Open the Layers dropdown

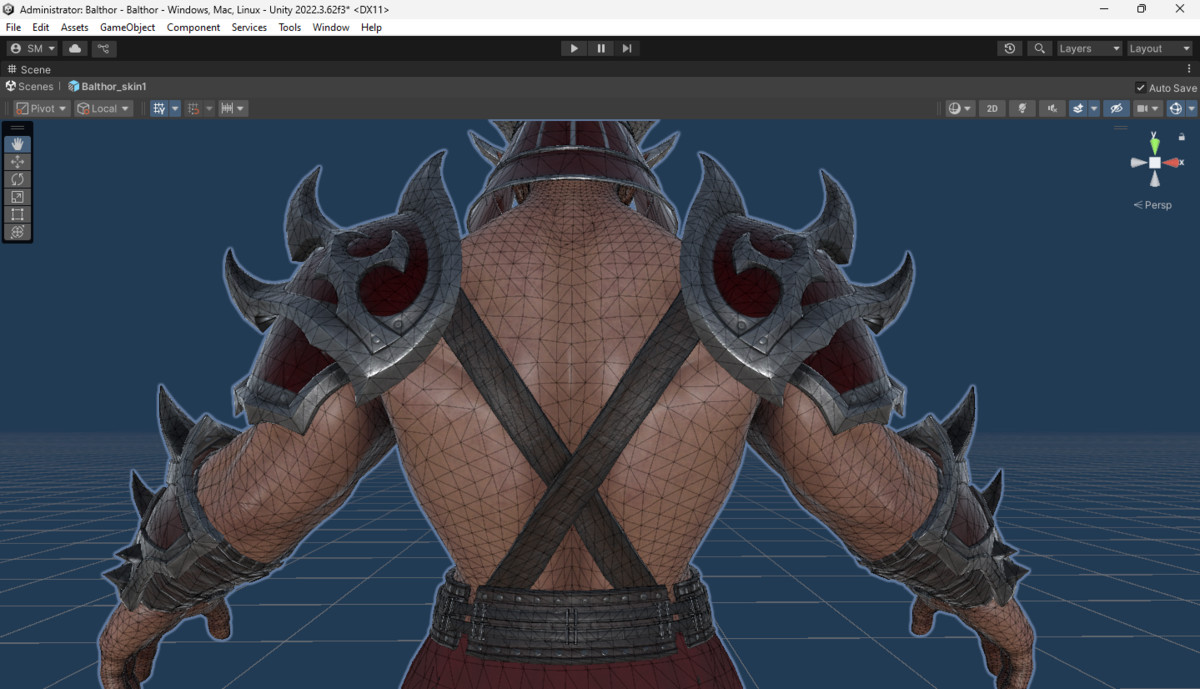(x=1089, y=48)
